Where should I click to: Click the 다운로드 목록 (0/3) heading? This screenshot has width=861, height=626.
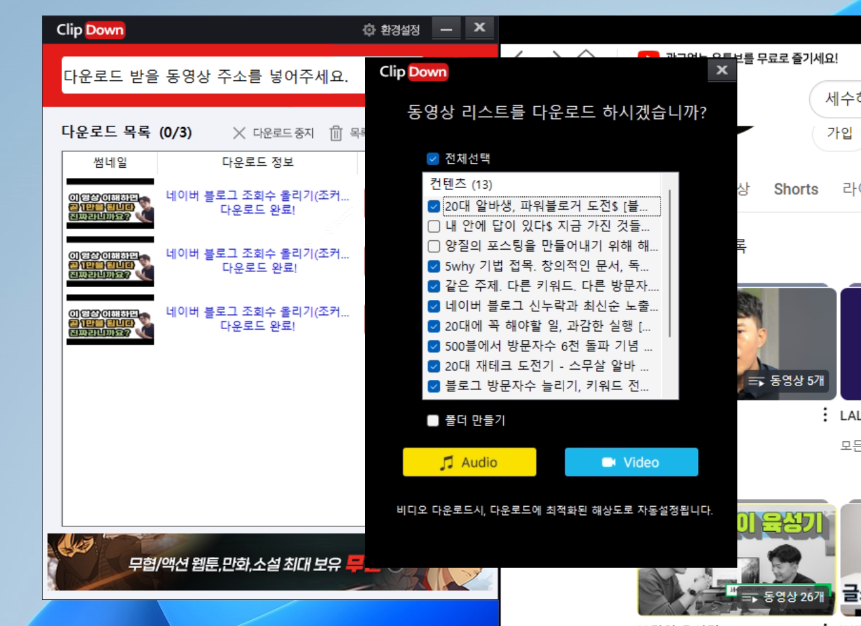click(126, 132)
